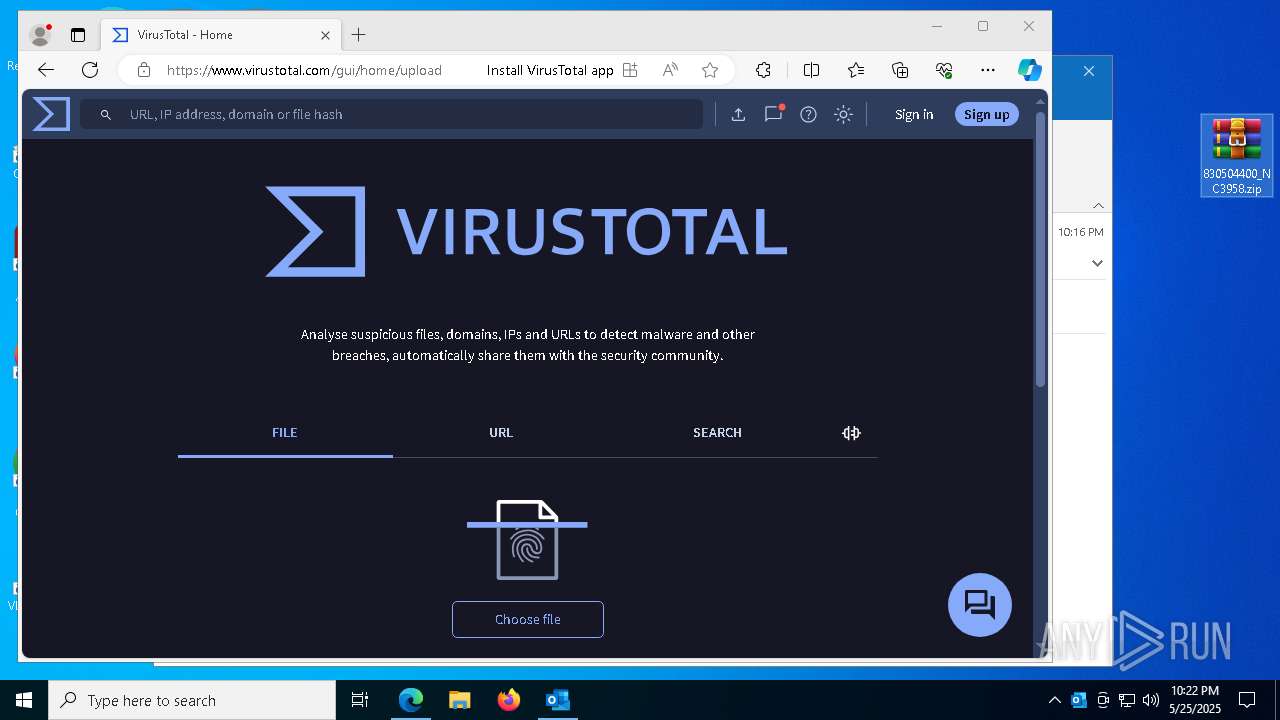1280x720 pixels.
Task: Open the tab actions menu icon
Action: tap(78, 35)
